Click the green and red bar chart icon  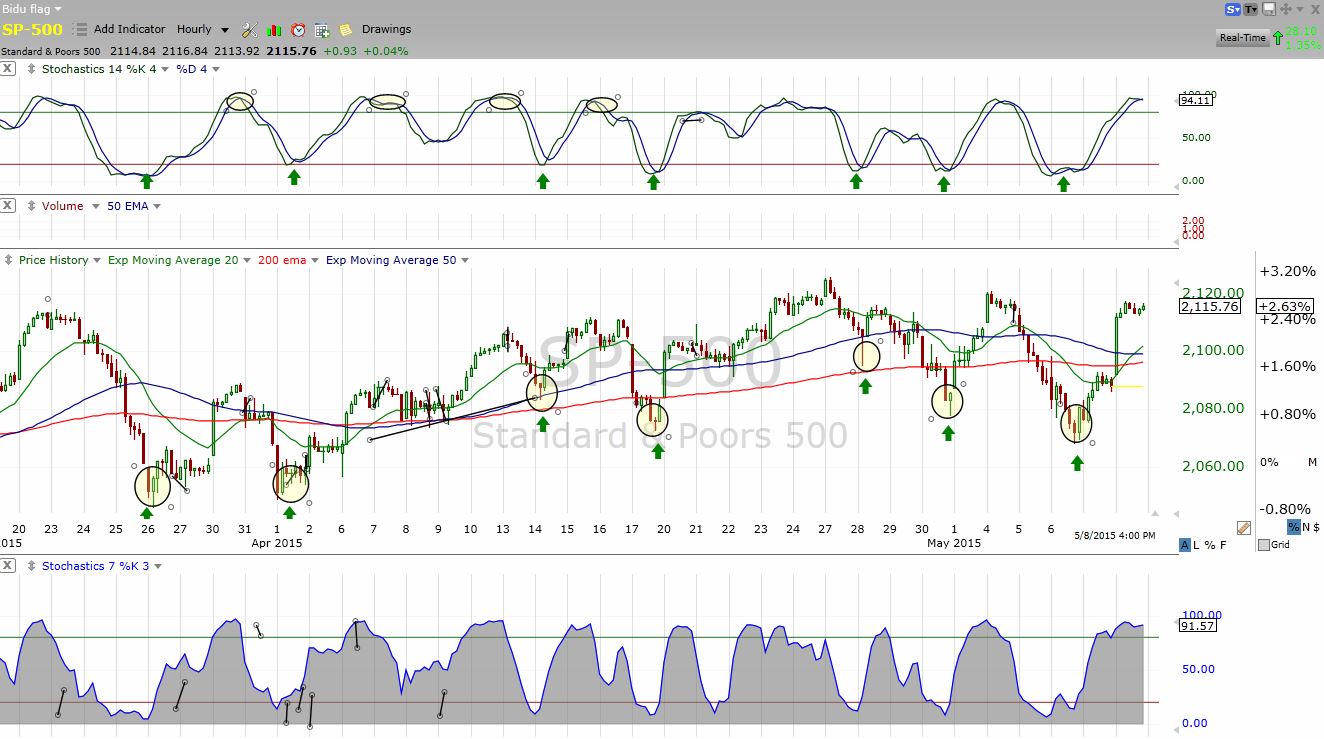[x=274, y=30]
